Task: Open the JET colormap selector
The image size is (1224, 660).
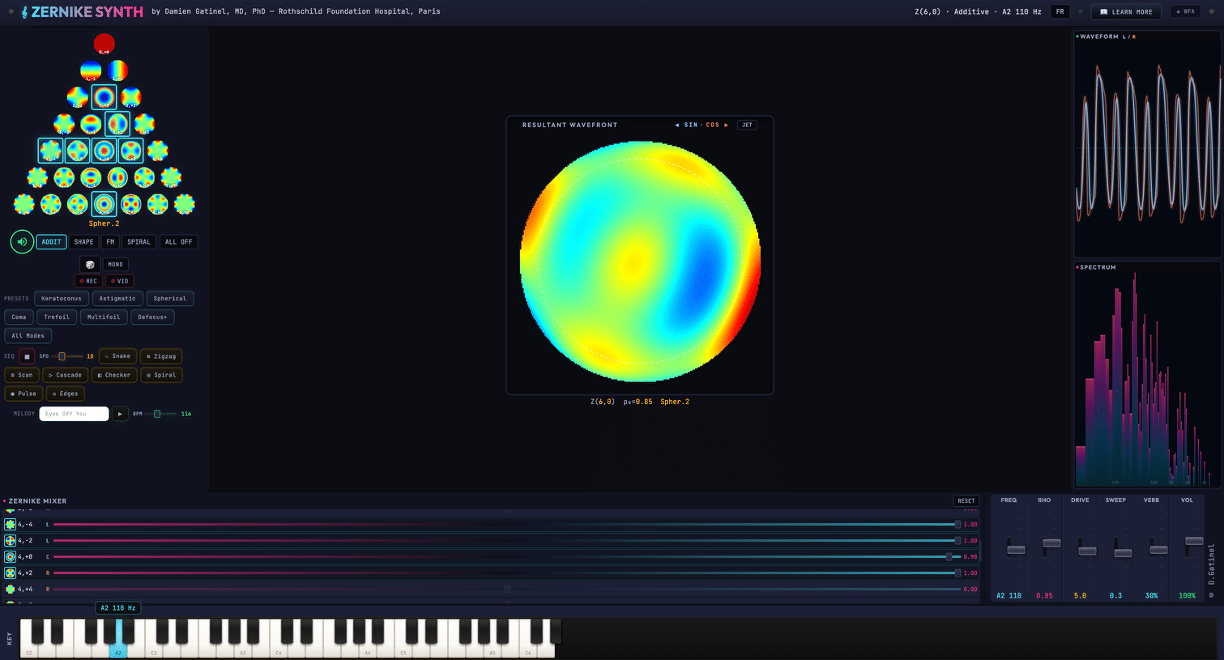Action: pyautogui.click(x=747, y=124)
